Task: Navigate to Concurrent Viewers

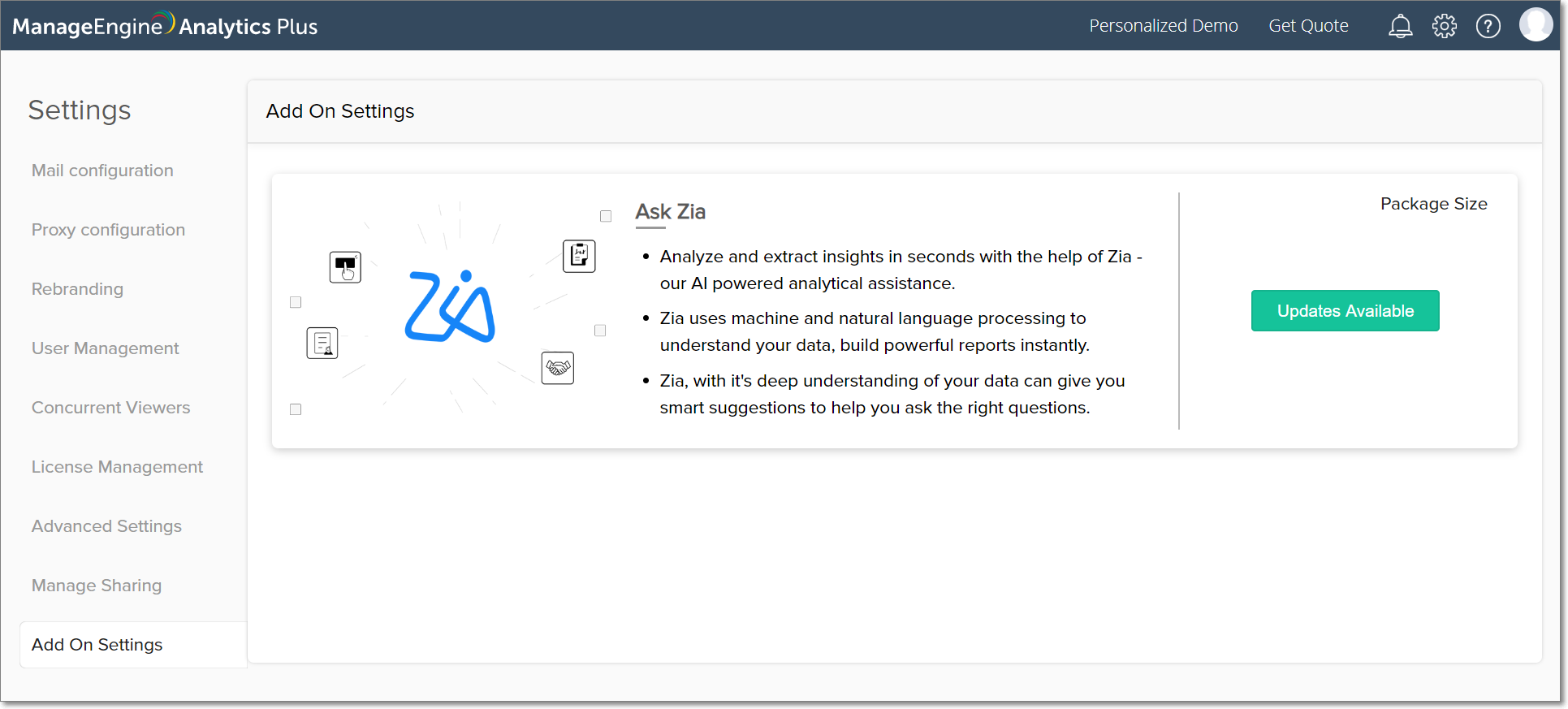Action: (x=110, y=408)
